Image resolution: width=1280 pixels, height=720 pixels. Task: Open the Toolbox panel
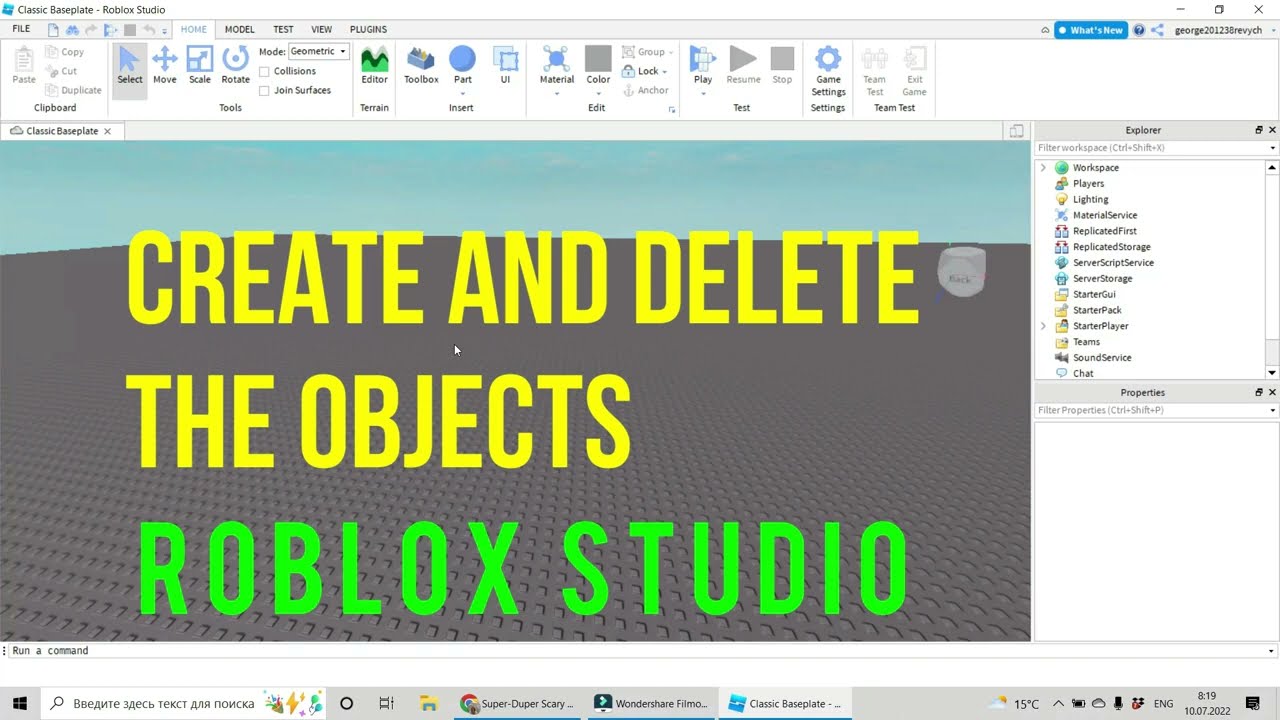421,66
